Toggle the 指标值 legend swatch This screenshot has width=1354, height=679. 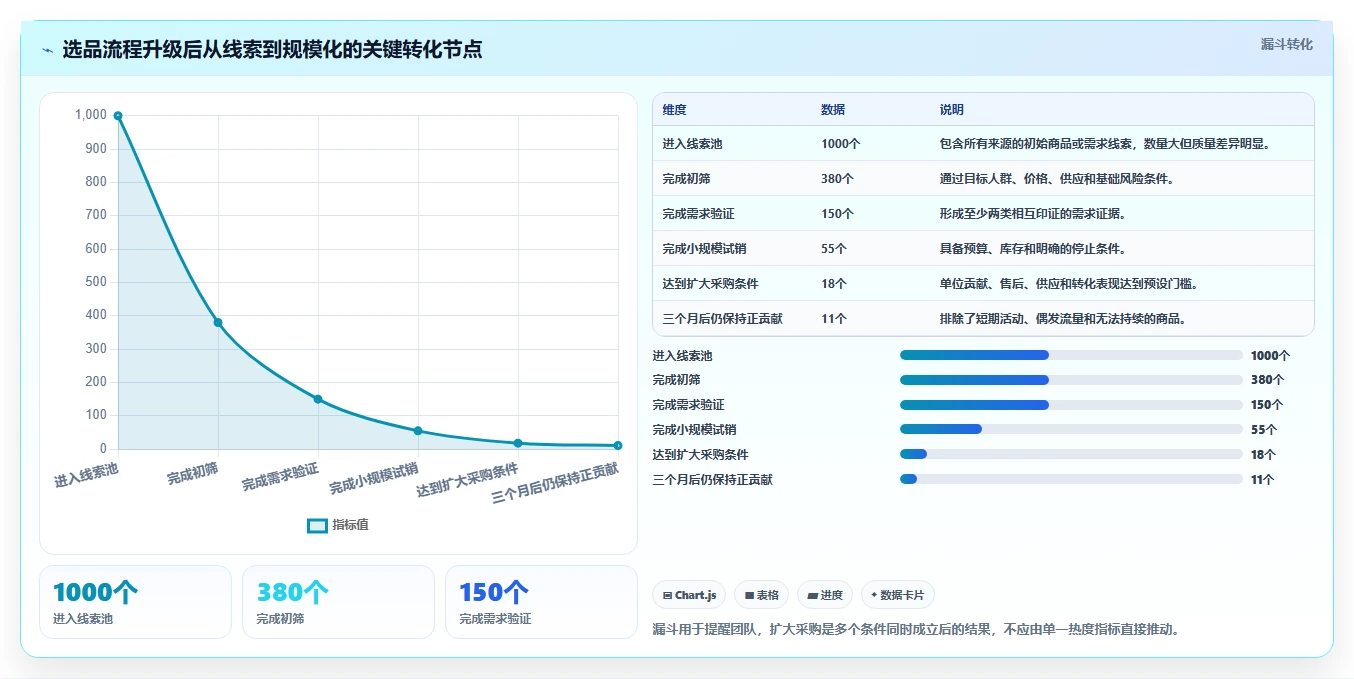[x=317, y=525]
